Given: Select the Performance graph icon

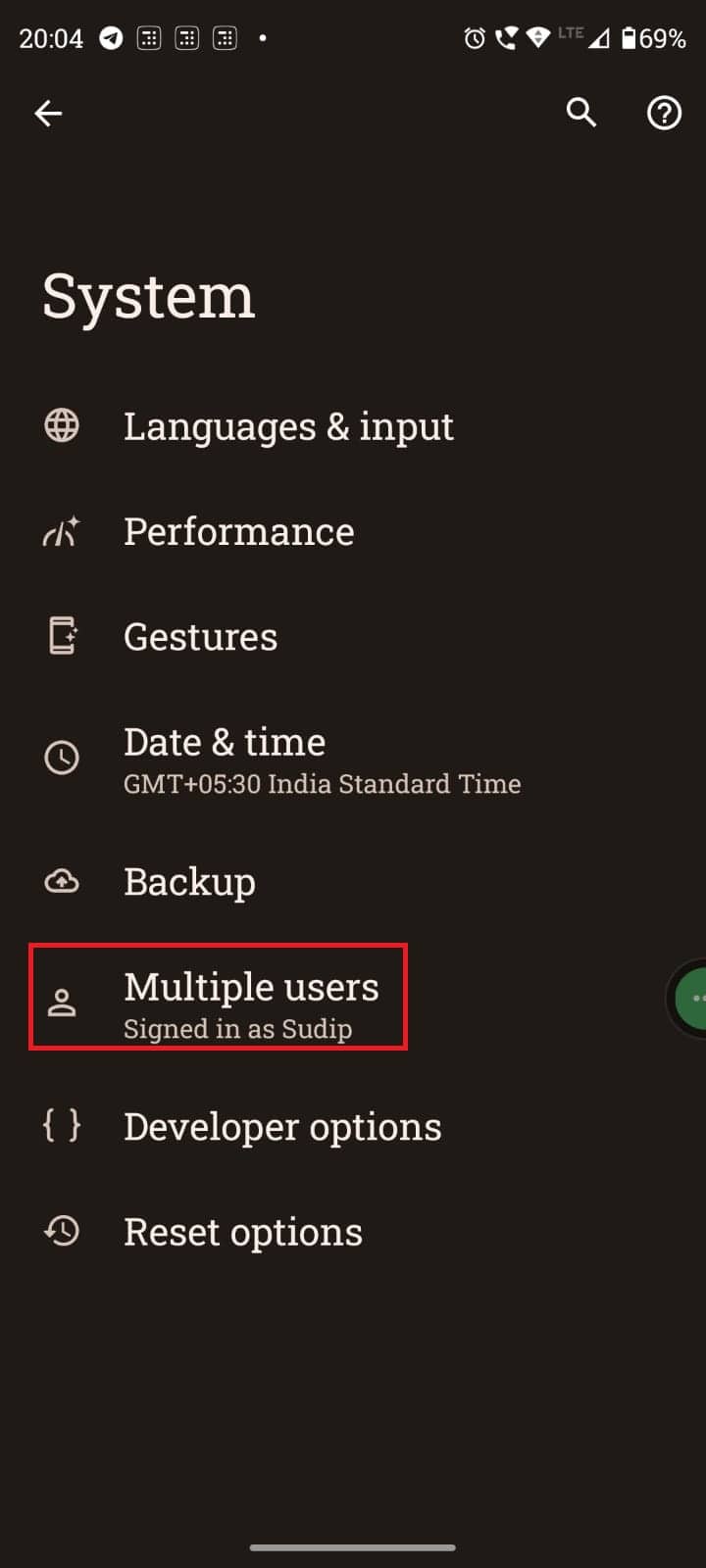Looking at the screenshot, I should (x=62, y=532).
